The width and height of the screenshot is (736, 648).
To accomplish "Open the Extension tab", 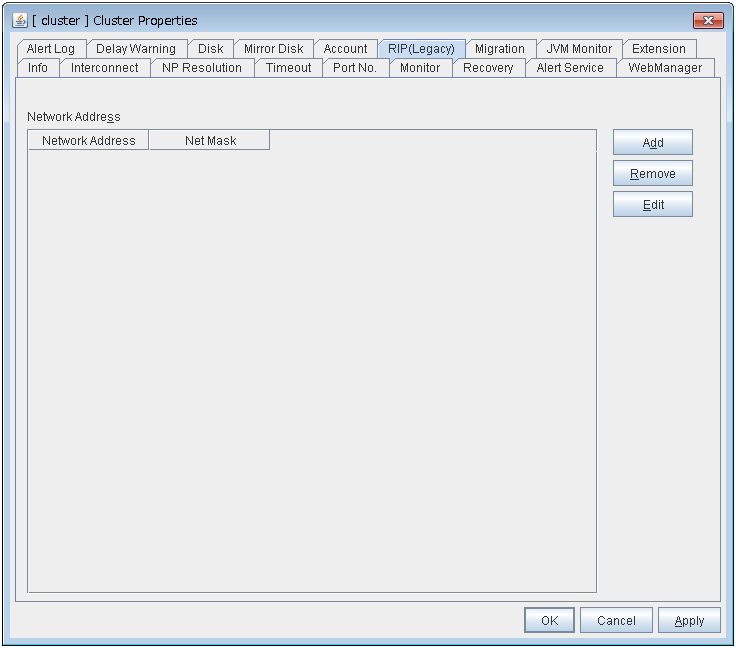I will (658, 49).
